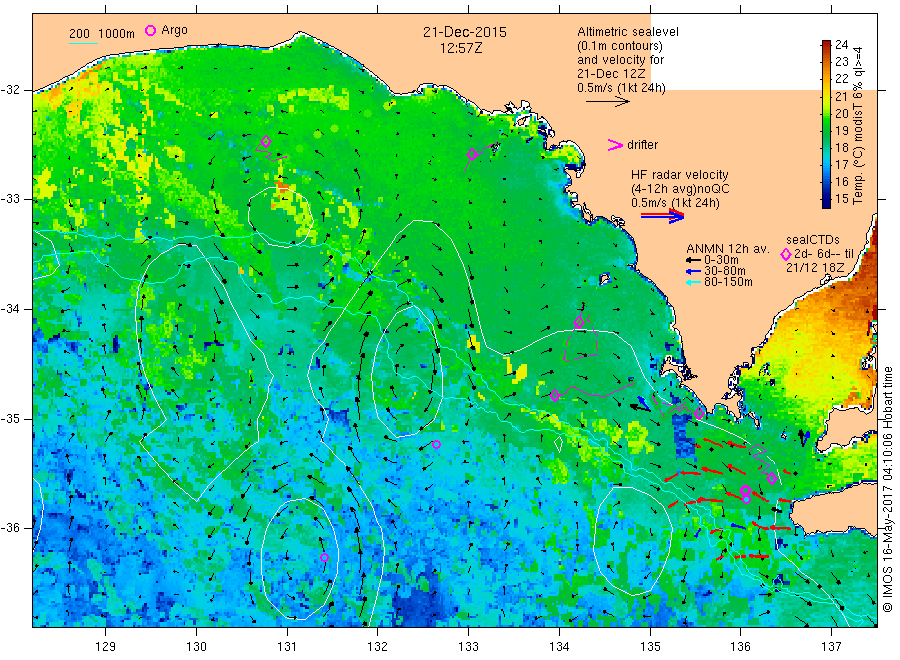
Task: Click the vertical IMOS copyright timestamp text
Action: click(888, 490)
